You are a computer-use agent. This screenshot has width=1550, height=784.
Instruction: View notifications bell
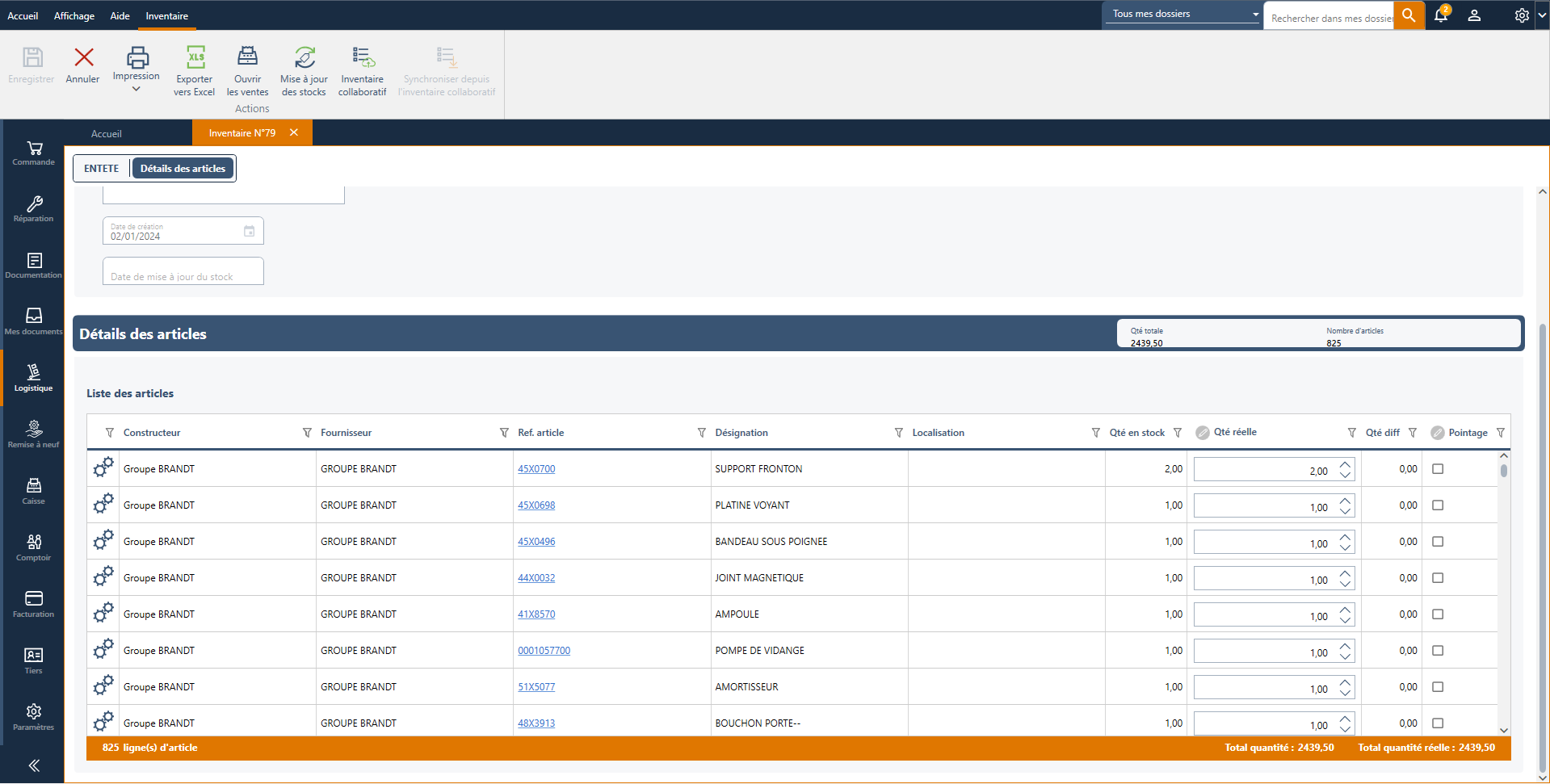(1441, 15)
